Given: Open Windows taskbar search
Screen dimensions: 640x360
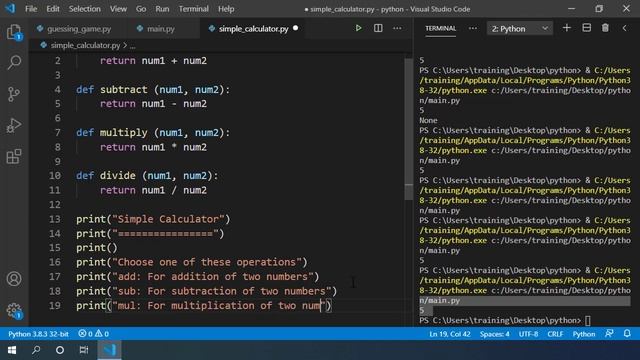Looking at the screenshot, I should [x=36, y=350].
